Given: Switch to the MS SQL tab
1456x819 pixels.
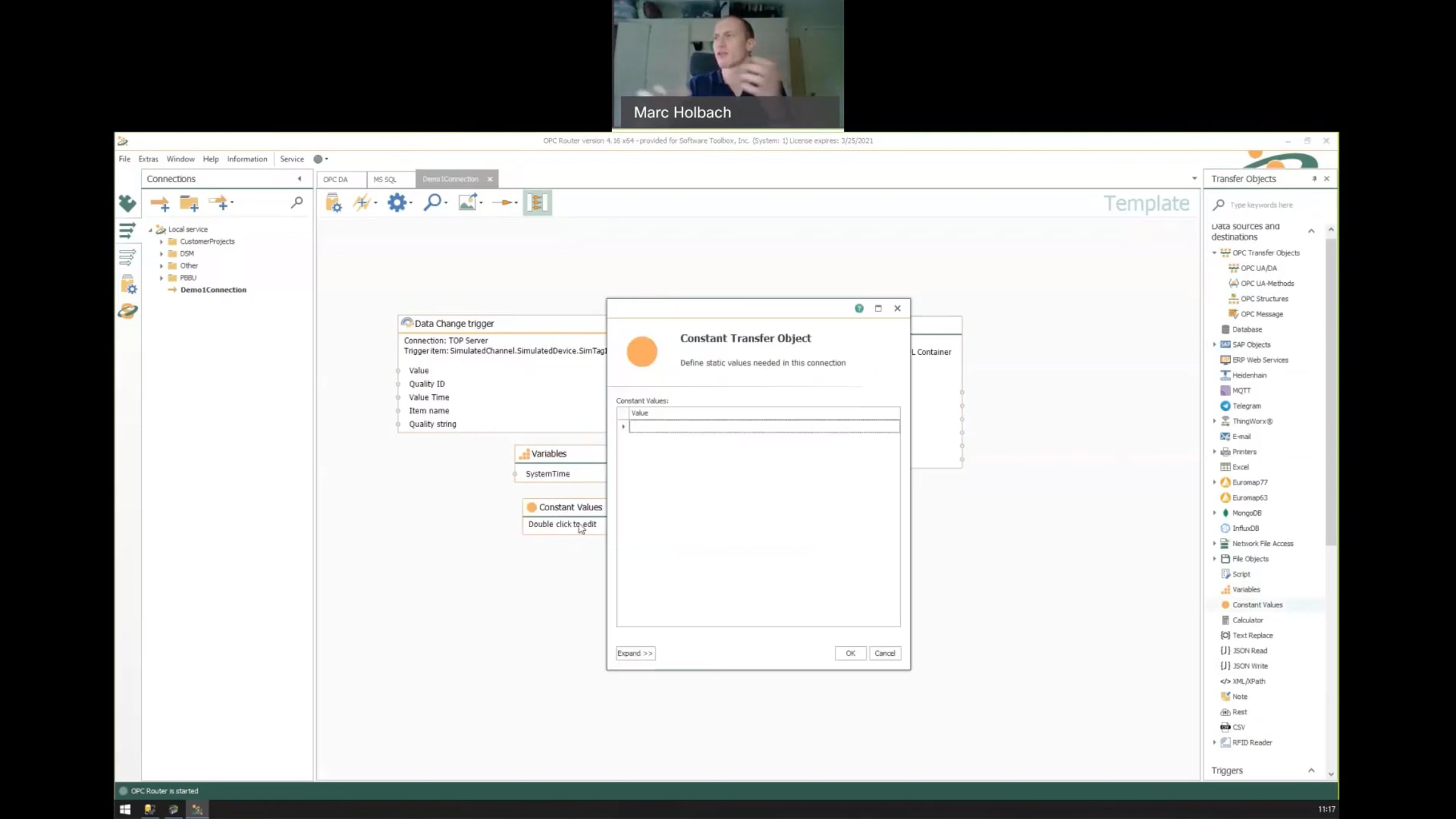Looking at the screenshot, I should tap(385, 179).
